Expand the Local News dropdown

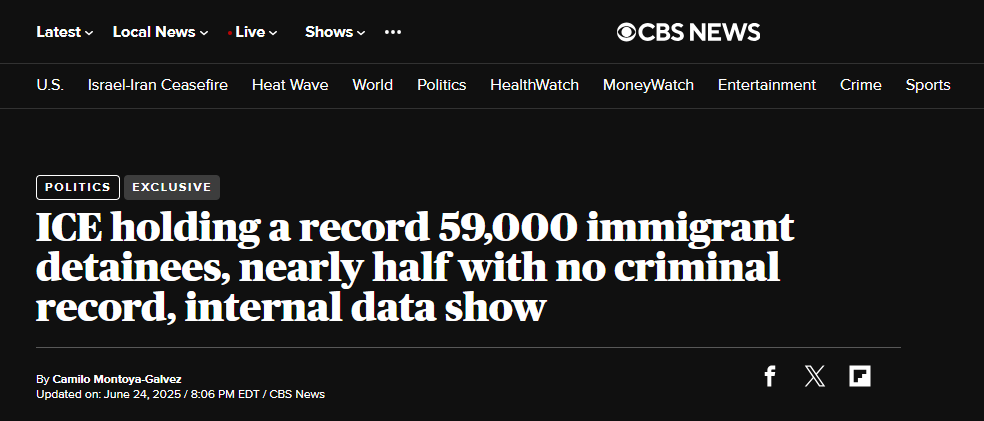click(160, 32)
